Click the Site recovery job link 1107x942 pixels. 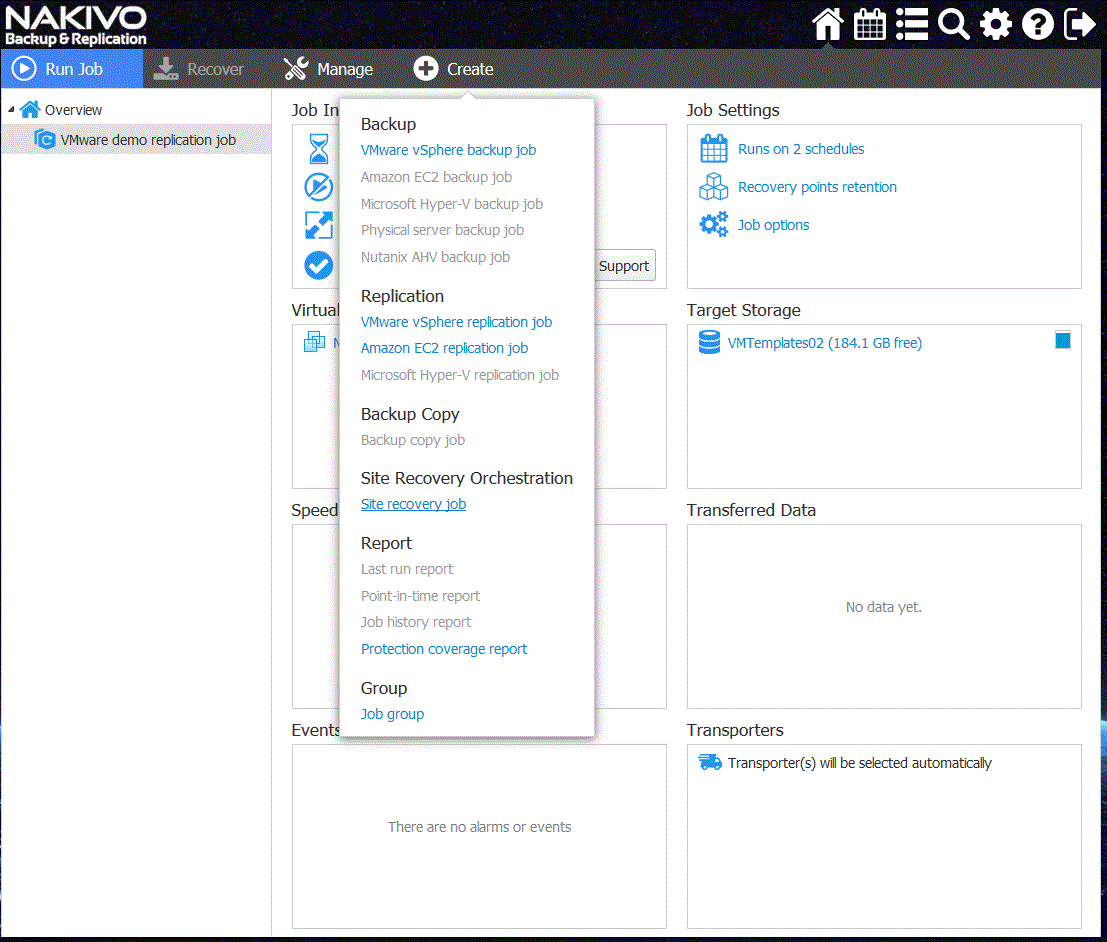[x=414, y=503]
